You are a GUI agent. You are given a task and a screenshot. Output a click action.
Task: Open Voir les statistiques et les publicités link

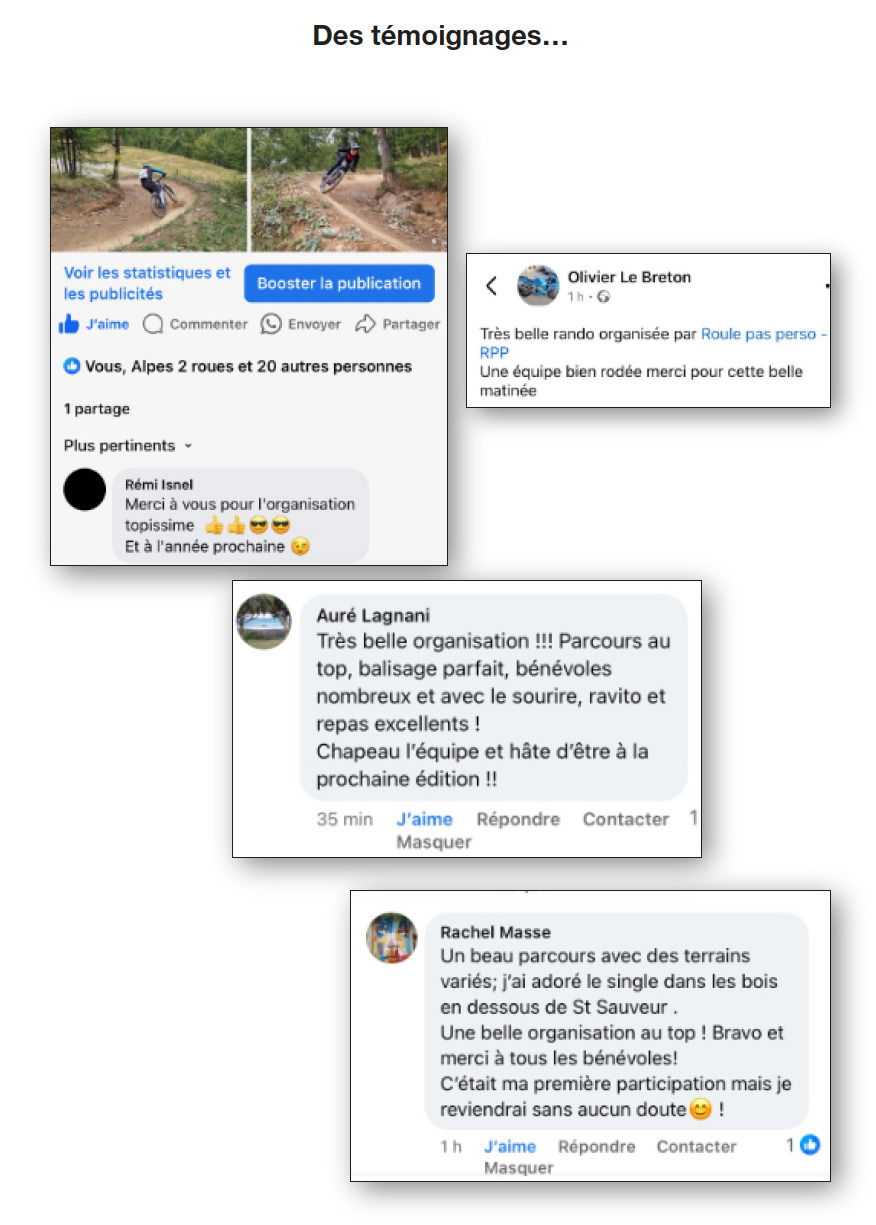(147, 283)
